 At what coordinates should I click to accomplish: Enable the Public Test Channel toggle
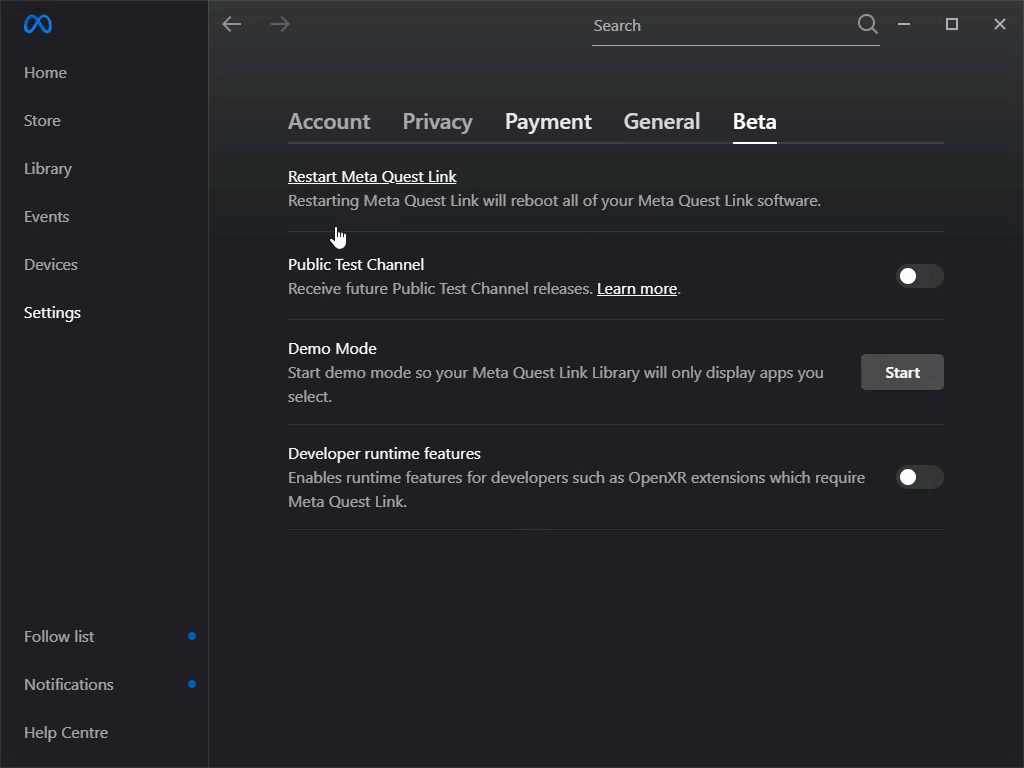[x=919, y=276]
